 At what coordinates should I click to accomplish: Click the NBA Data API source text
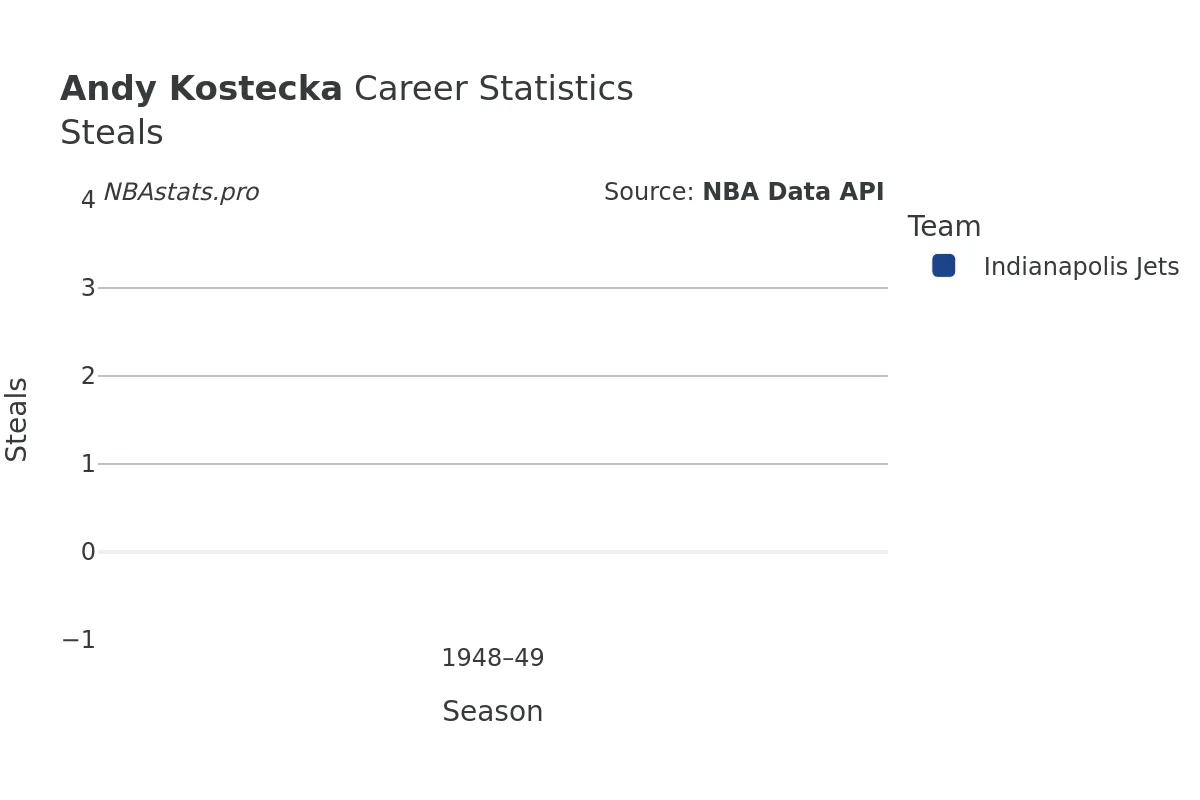792,193
